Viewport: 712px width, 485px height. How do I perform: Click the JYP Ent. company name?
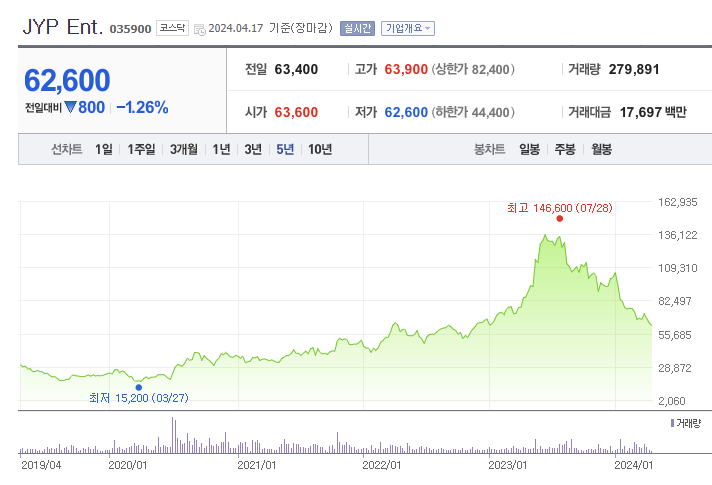pyautogui.click(x=63, y=27)
